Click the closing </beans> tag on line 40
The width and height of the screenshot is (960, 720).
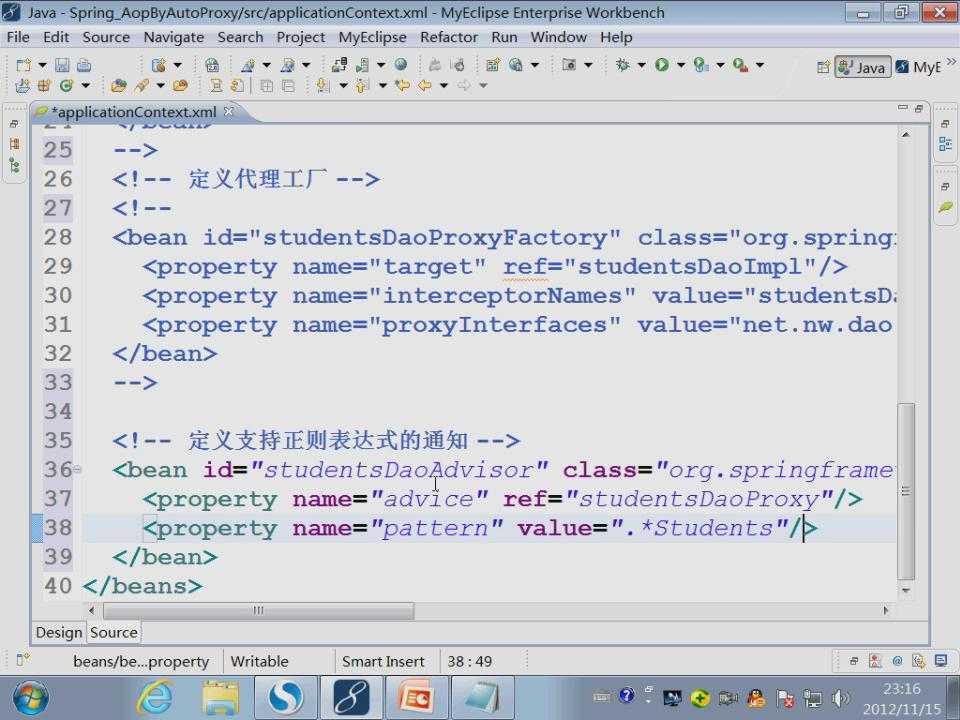(142, 586)
